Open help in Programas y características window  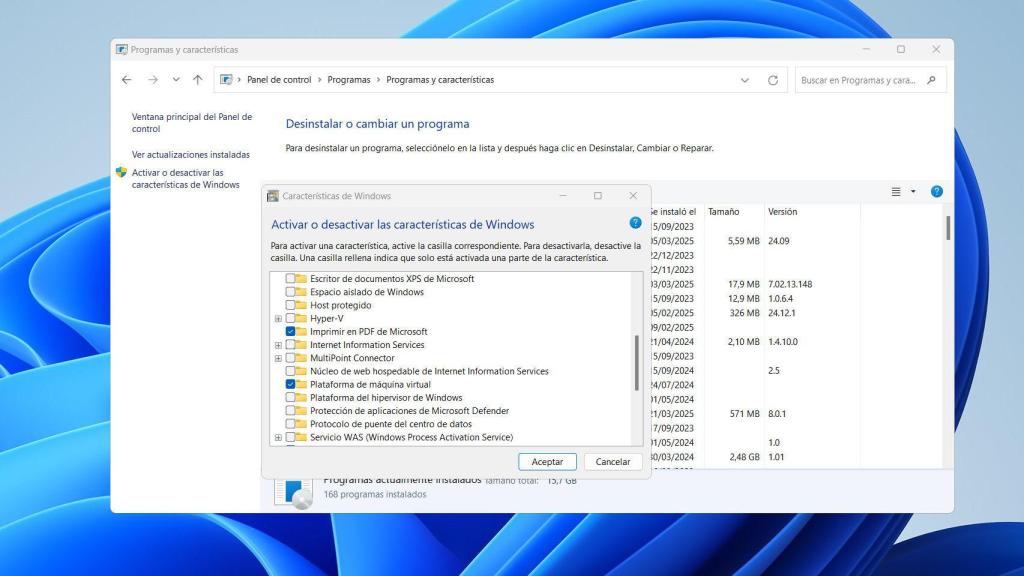point(936,191)
